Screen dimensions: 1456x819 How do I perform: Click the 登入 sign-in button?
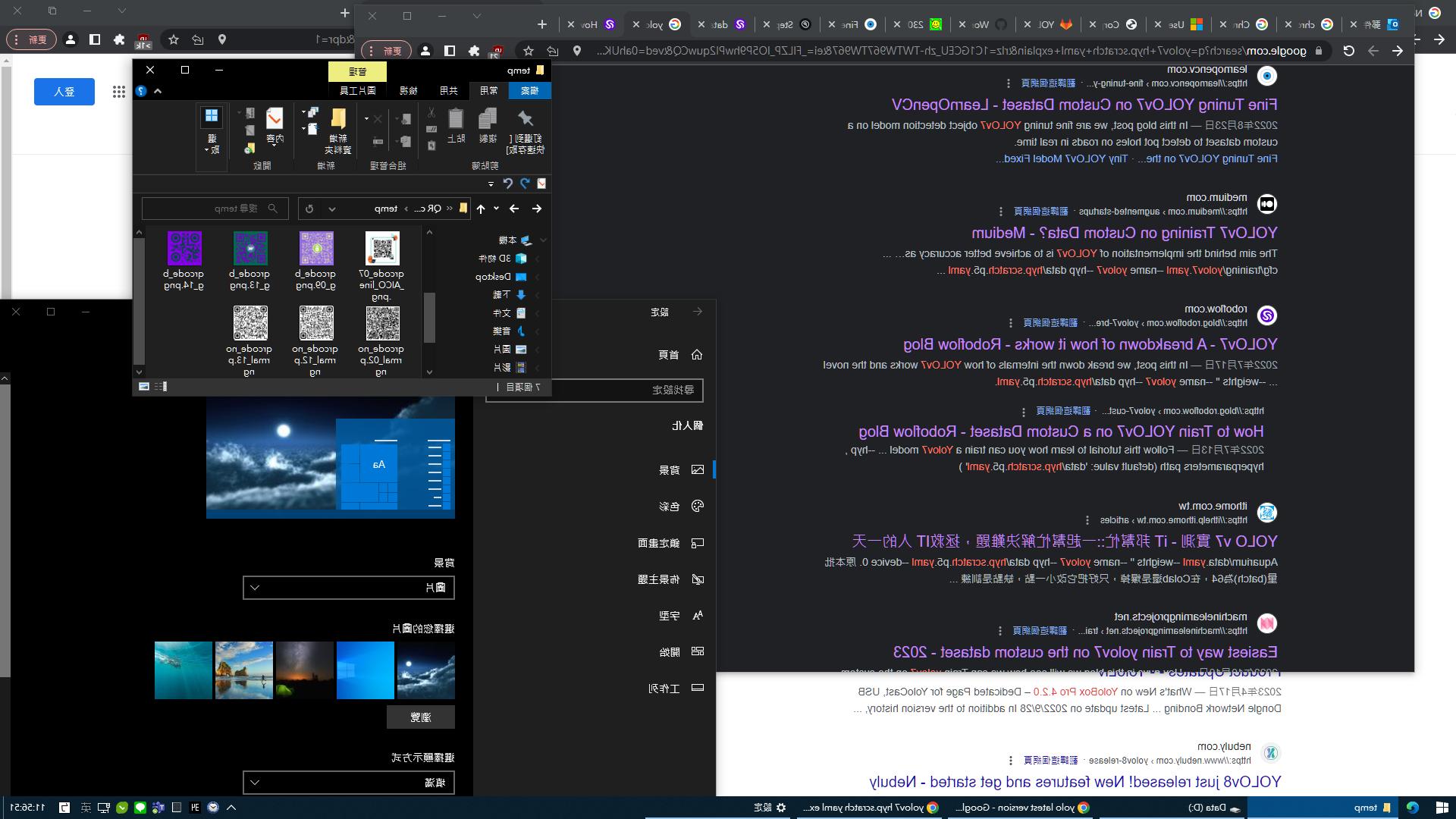[x=64, y=92]
